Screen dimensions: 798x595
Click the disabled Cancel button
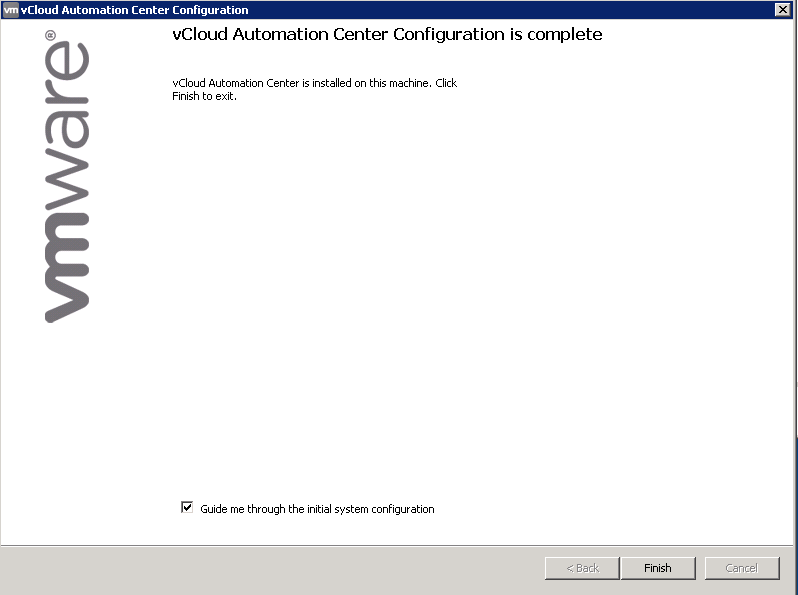point(741,568)
